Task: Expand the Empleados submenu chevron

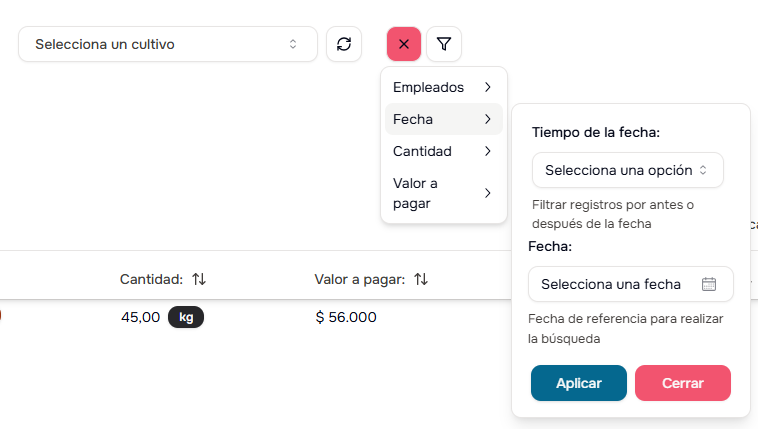Action: pyautogui.click(x=487, y=87)
